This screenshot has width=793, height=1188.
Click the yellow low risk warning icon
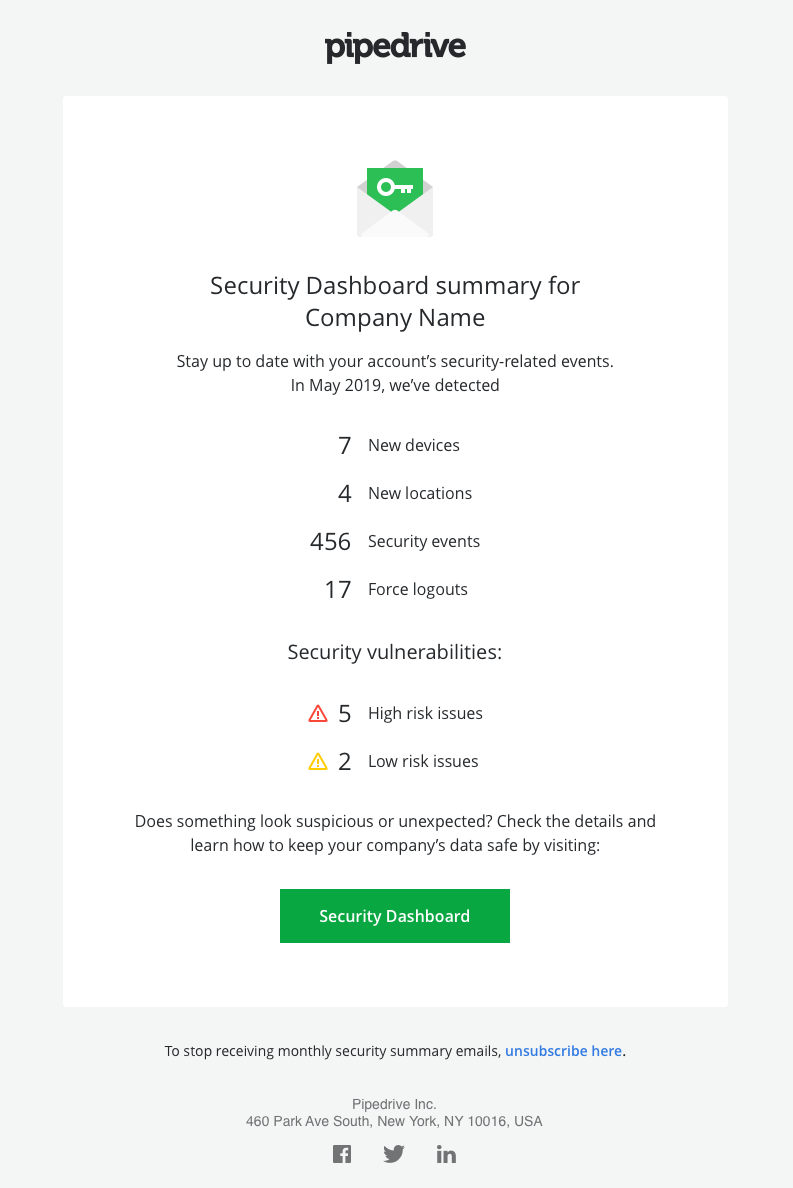(318, 761)
